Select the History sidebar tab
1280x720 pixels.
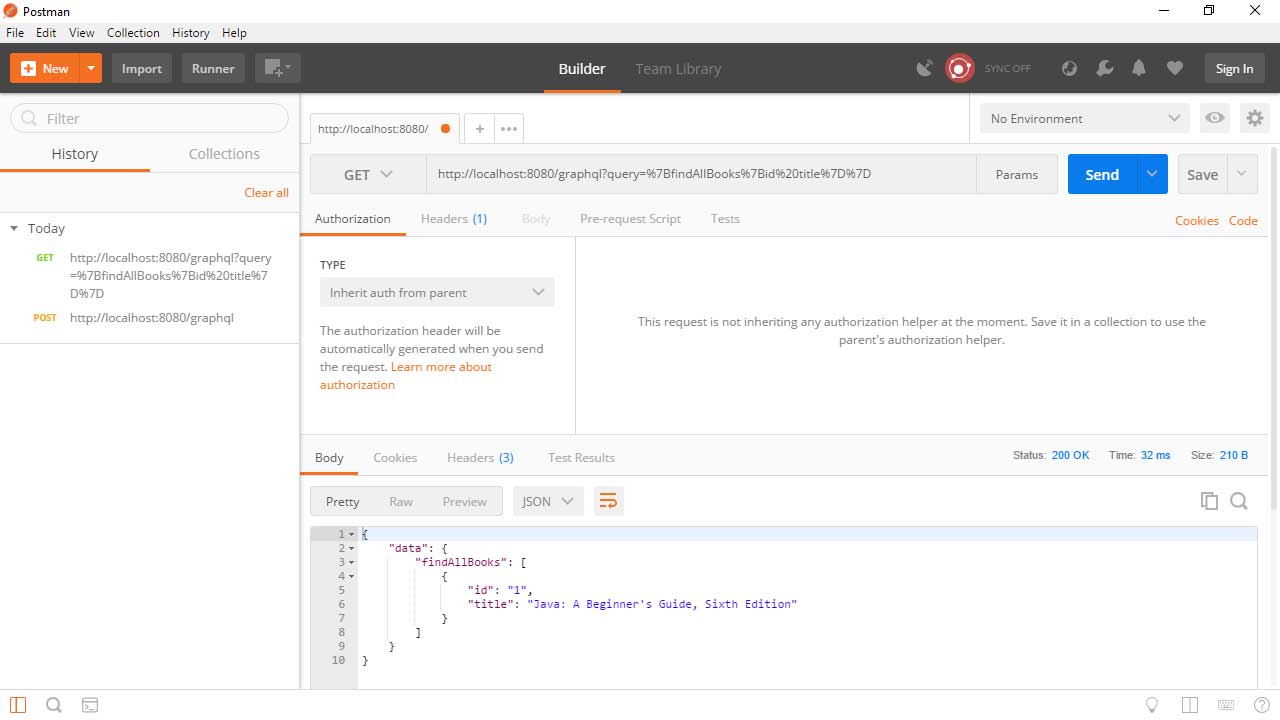(x=75, y=154)
